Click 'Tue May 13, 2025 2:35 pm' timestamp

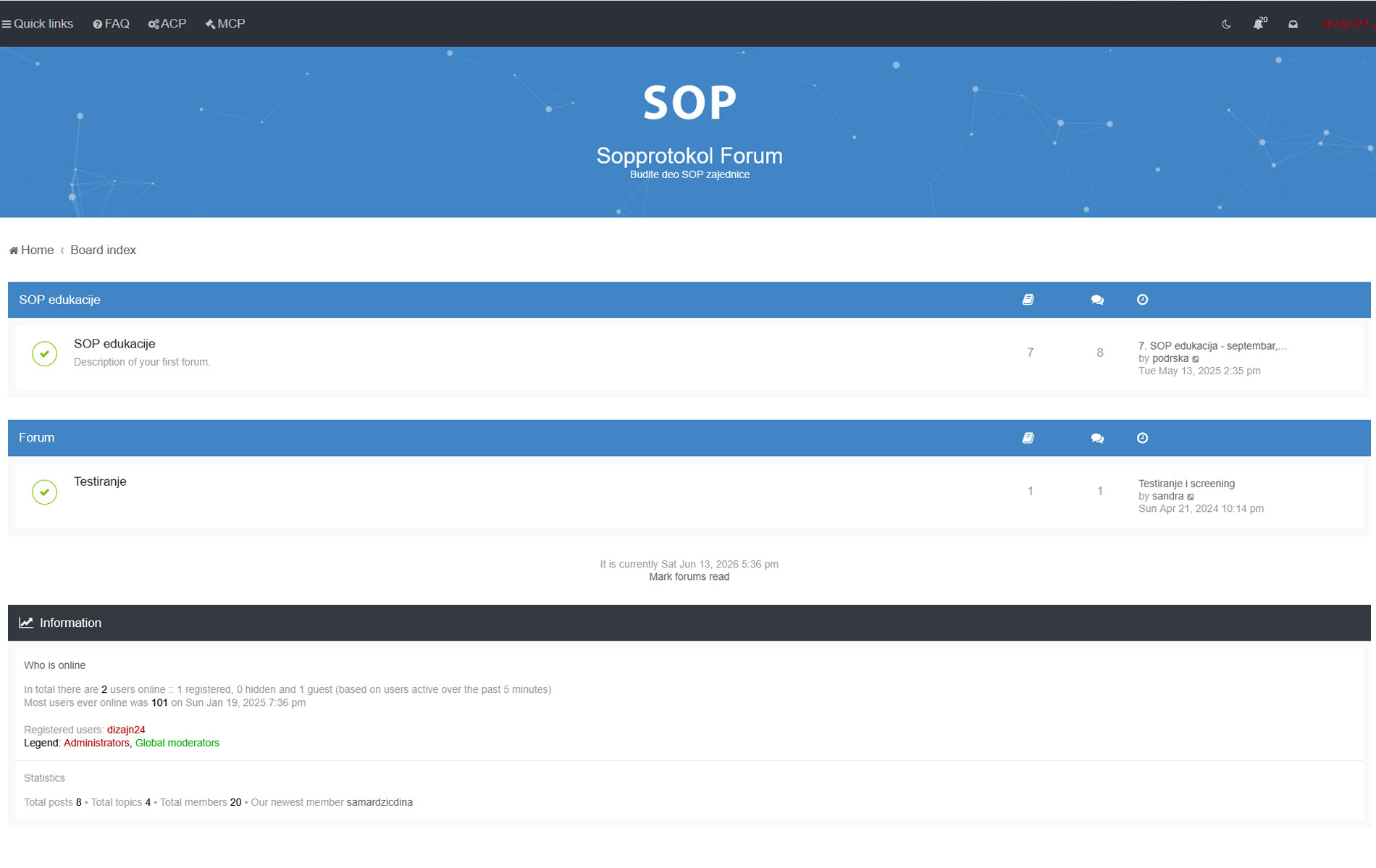click(x=1199, y=371)
